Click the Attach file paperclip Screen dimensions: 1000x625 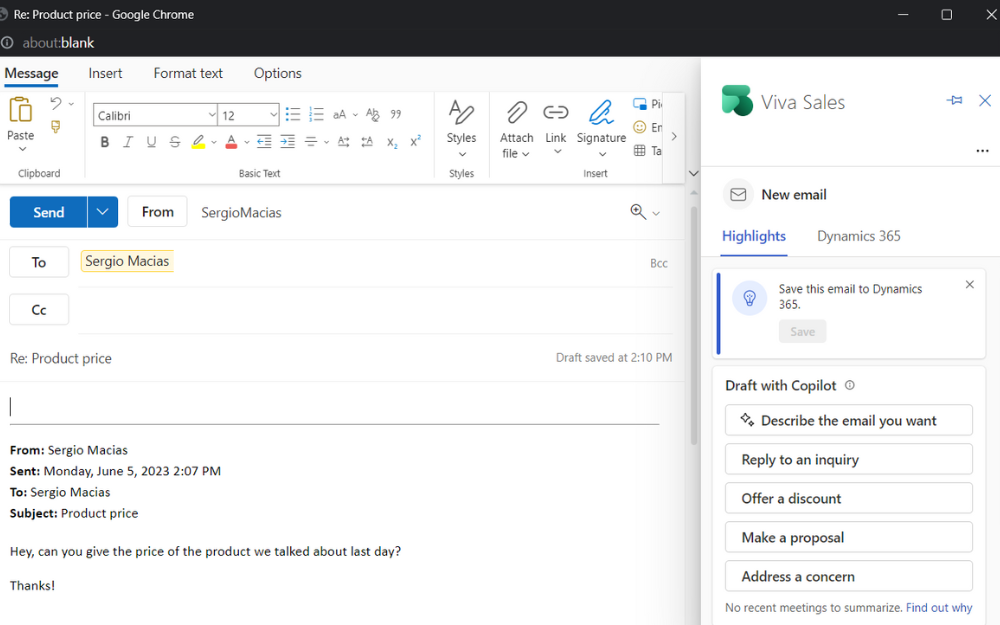(516, 114)
